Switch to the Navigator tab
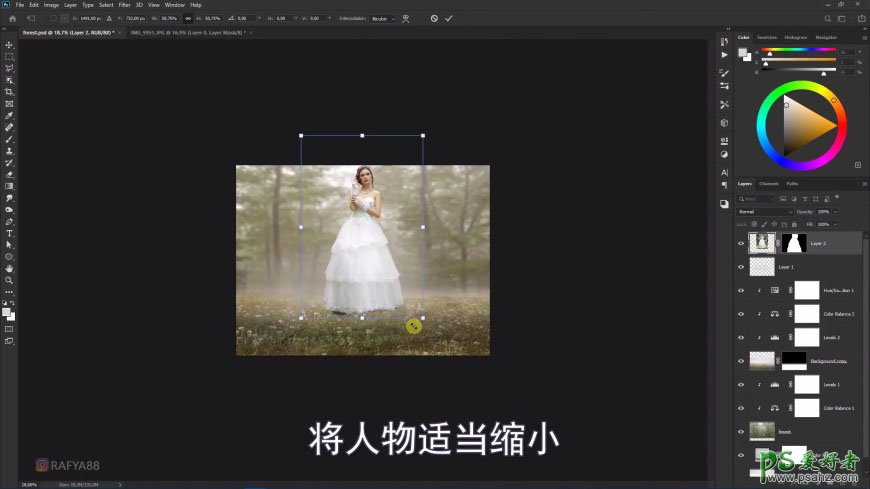Screen dimensions: 870x489 (x=826, y=37)
